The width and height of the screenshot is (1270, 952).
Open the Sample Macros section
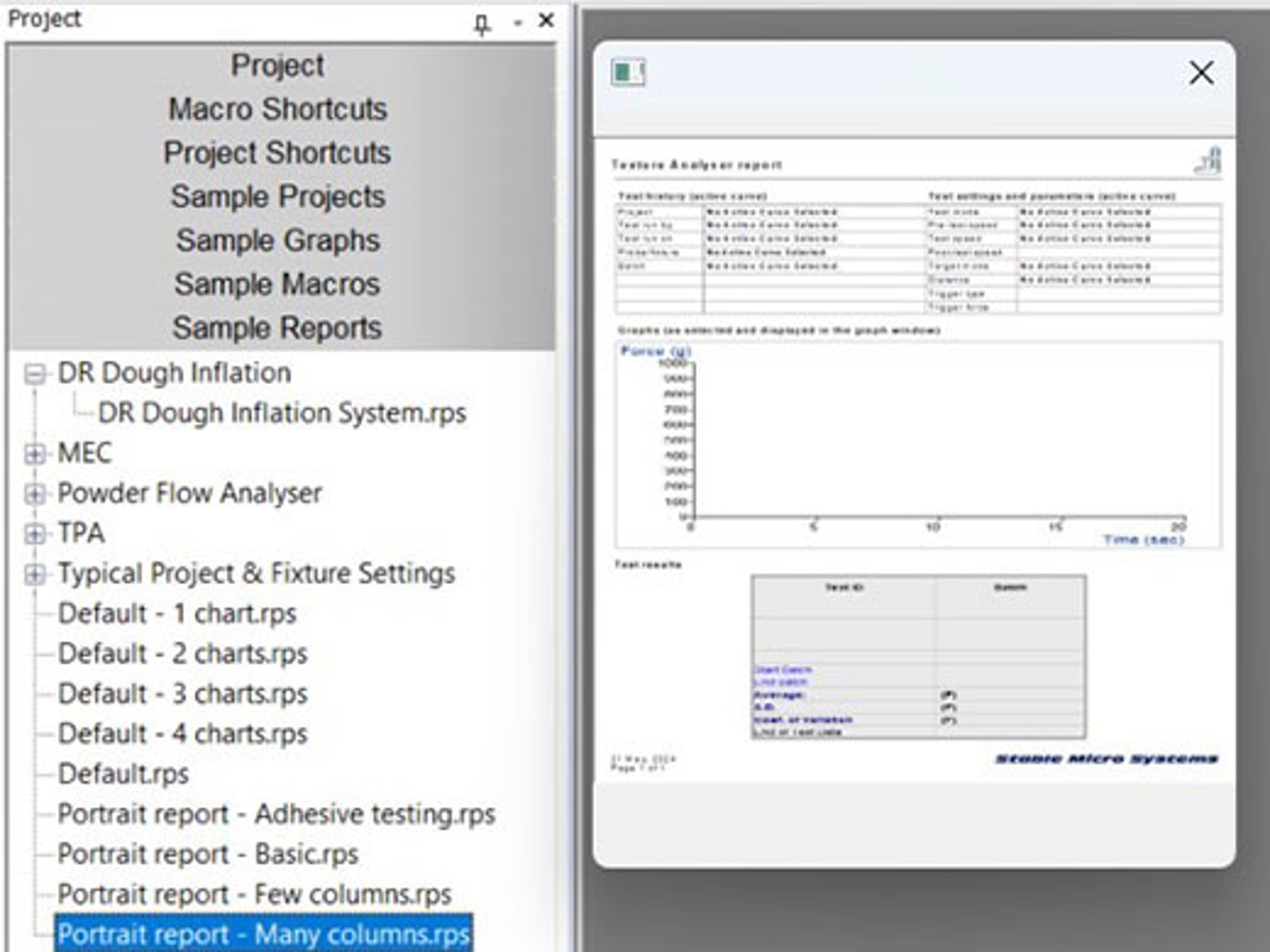[278, 283]
